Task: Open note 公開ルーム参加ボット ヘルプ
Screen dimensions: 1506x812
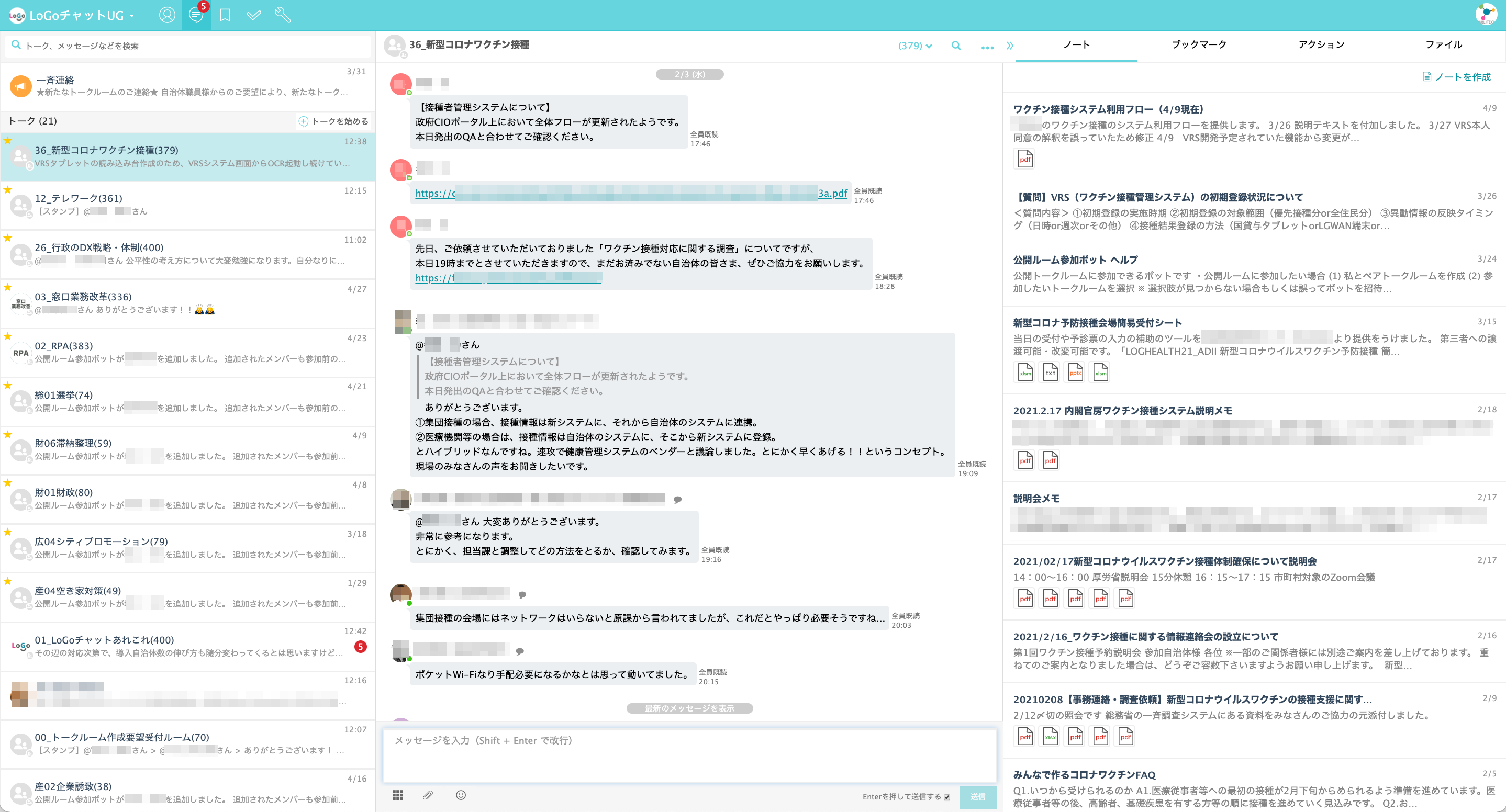Action: click(1254, 275)
